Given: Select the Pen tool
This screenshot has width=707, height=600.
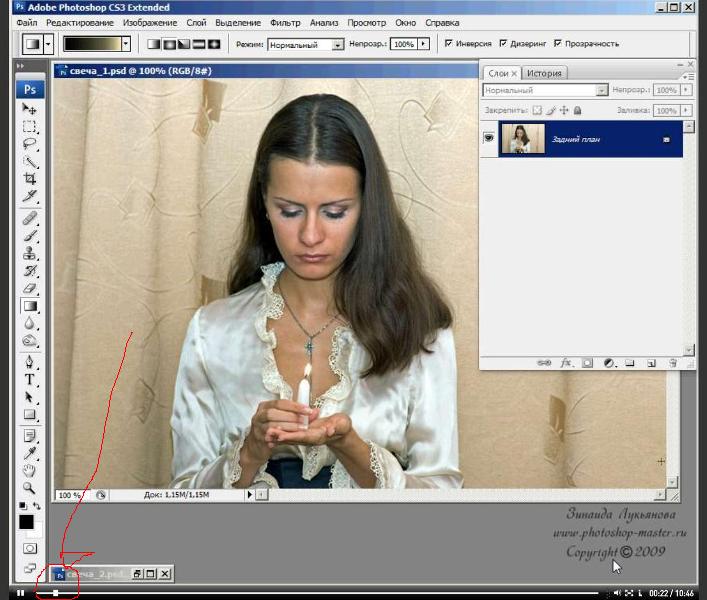Looking at the screenshot, I should point(29,362).
